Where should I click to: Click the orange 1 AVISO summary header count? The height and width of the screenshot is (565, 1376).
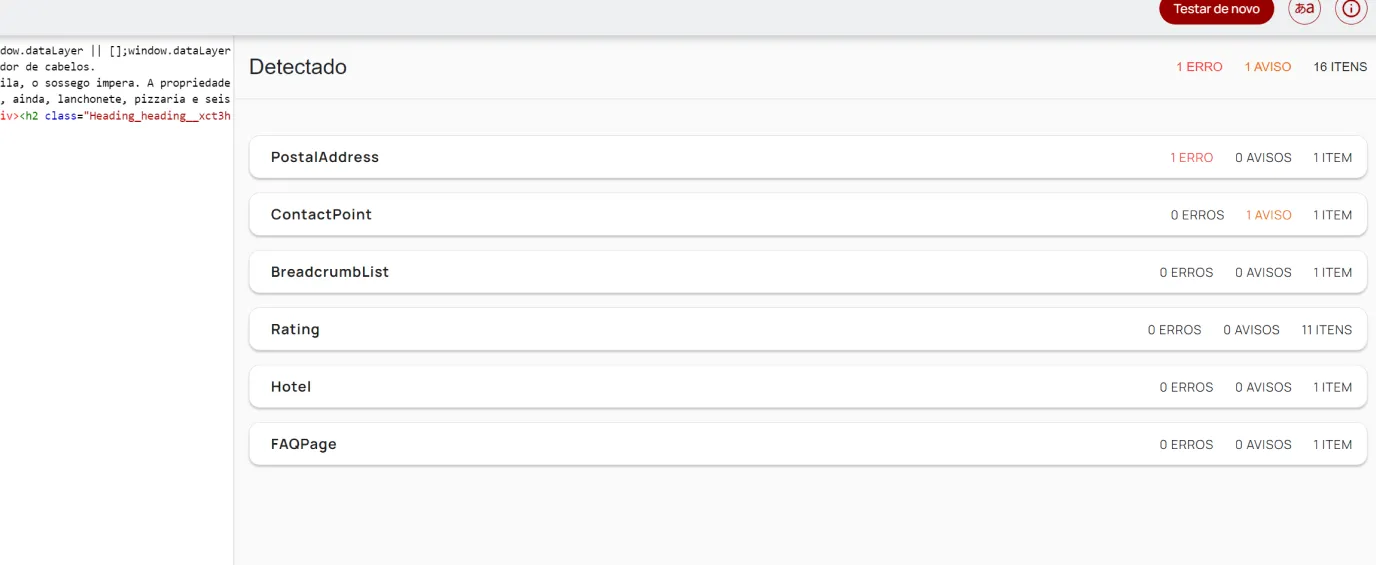tap(1268, 67)
